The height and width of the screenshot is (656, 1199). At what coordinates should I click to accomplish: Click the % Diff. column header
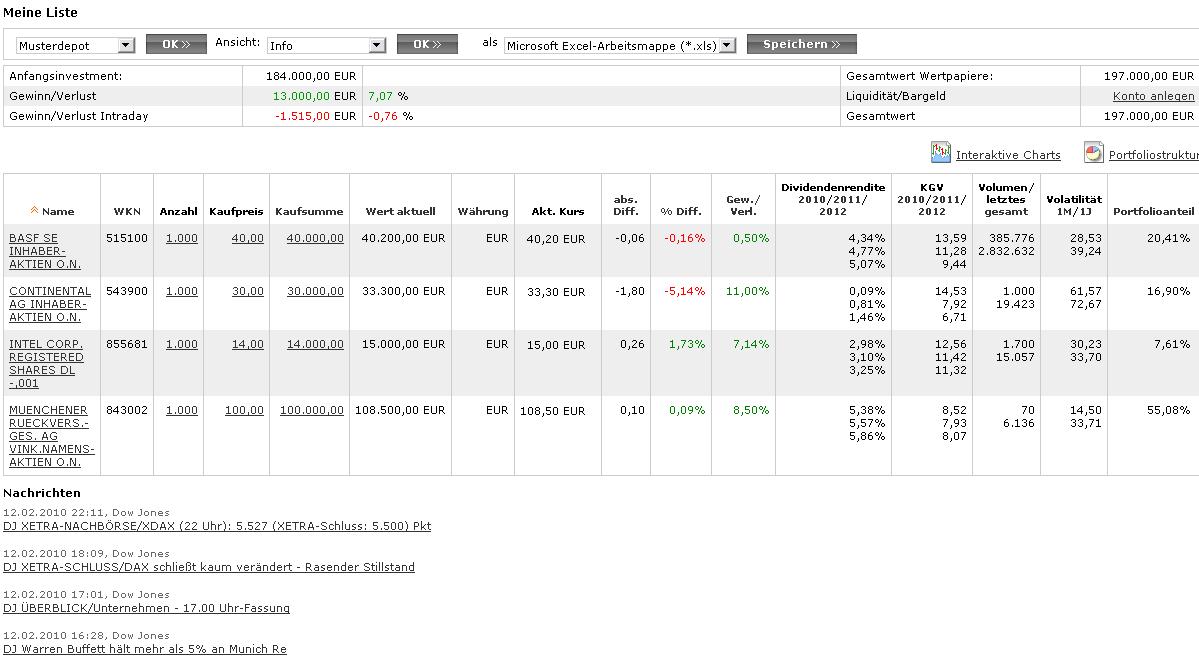(x=681, y=211)
